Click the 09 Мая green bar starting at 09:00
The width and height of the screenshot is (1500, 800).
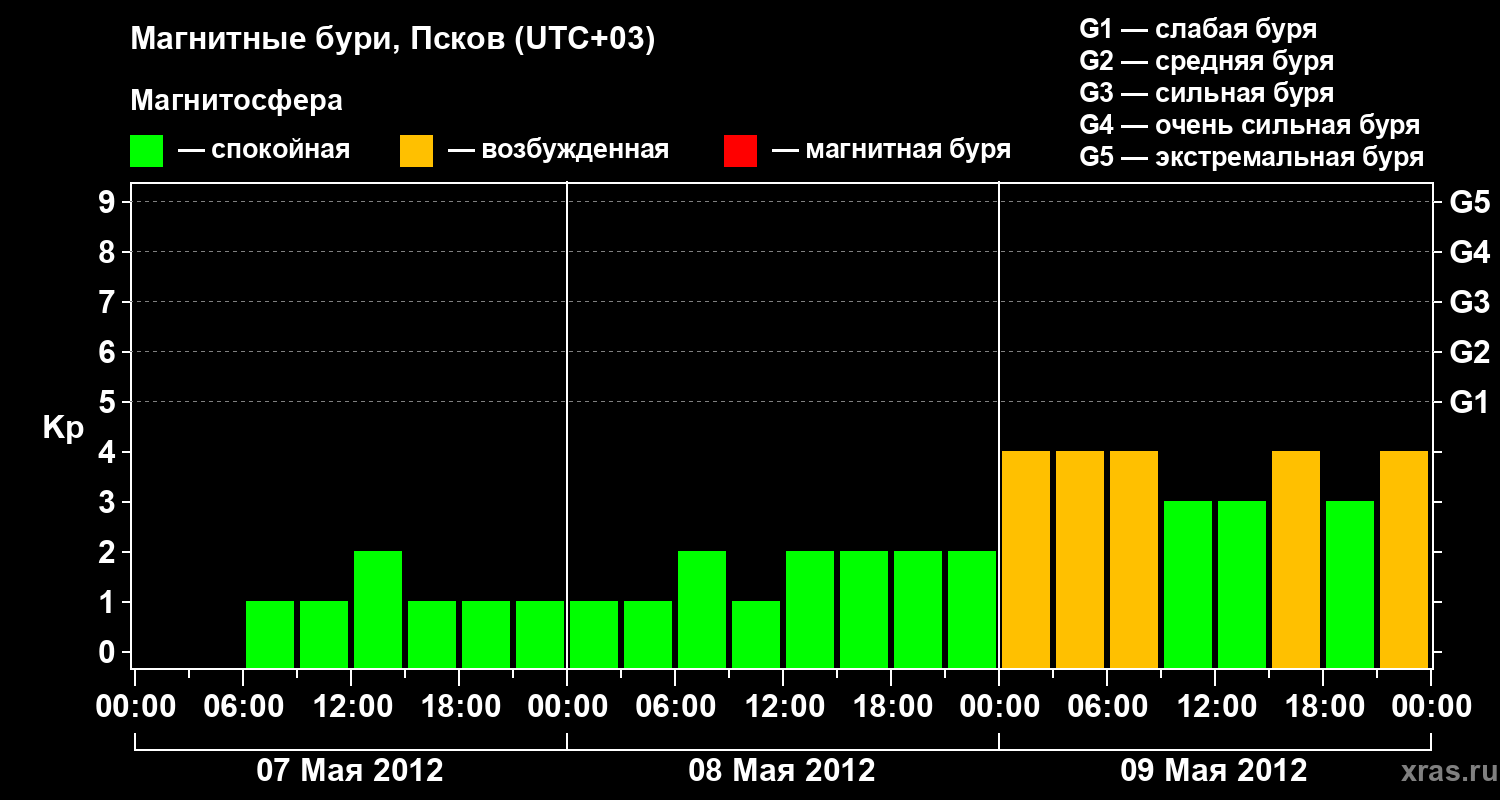tap(1188, 584)
